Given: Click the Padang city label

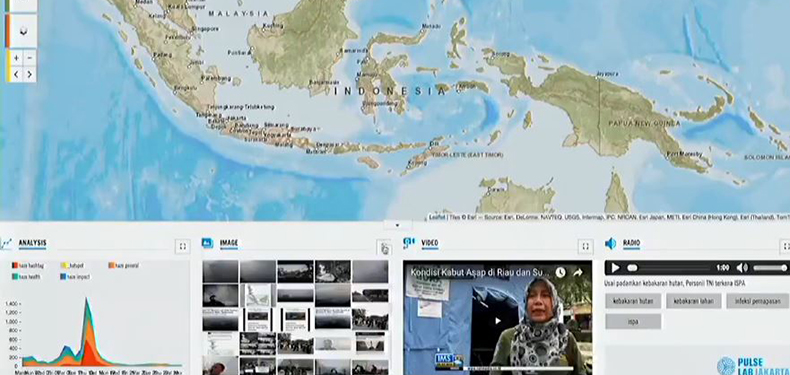Looking at the screenshot, I should (163, 54).
